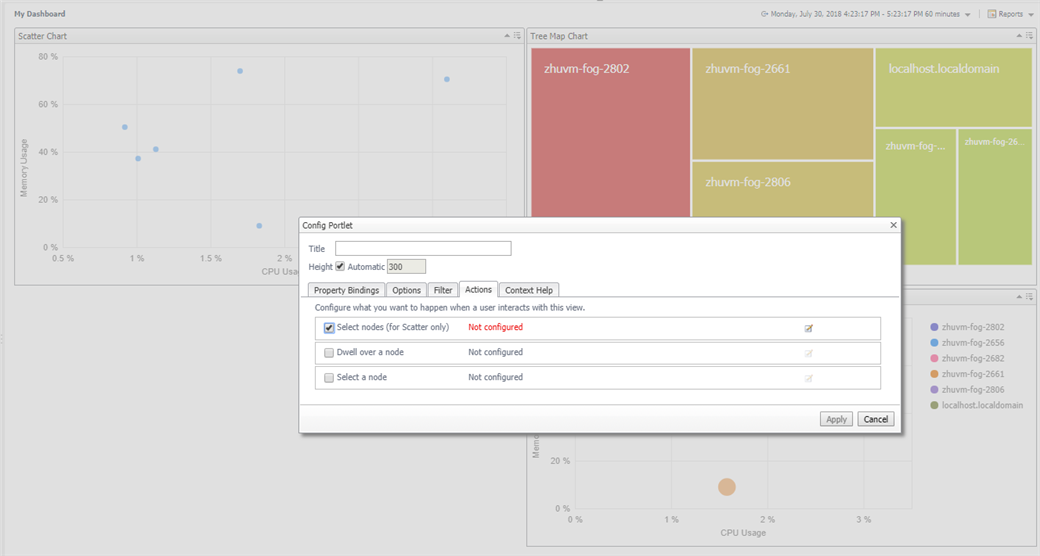Open the Tree Map Chart portlet options menu icon
Image resolution: width=1040 pixels, height=556 pixels.
click(x=1029, y=36)
